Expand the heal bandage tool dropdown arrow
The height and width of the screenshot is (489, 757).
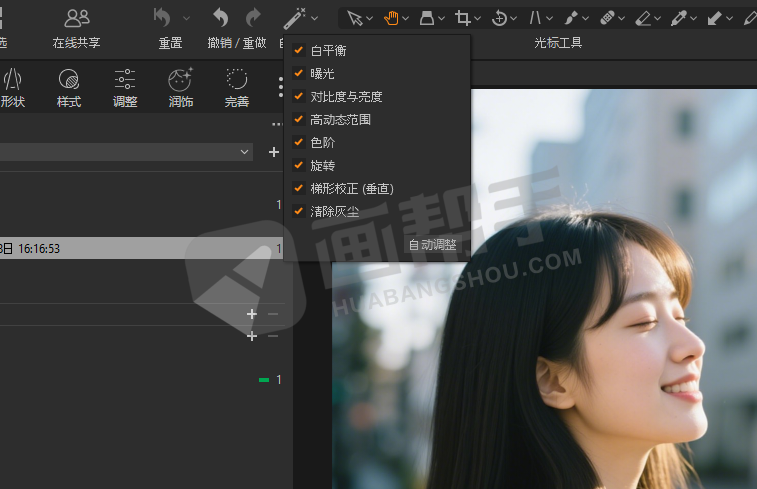pyautogui.click(x=622, y=19)
